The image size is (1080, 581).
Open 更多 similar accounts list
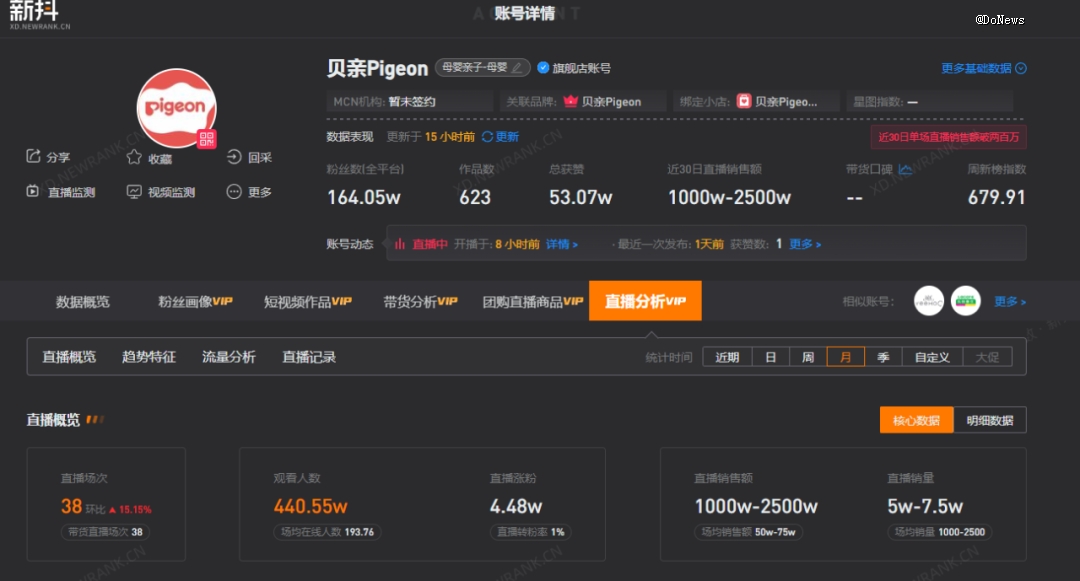tap(1009, 300)
